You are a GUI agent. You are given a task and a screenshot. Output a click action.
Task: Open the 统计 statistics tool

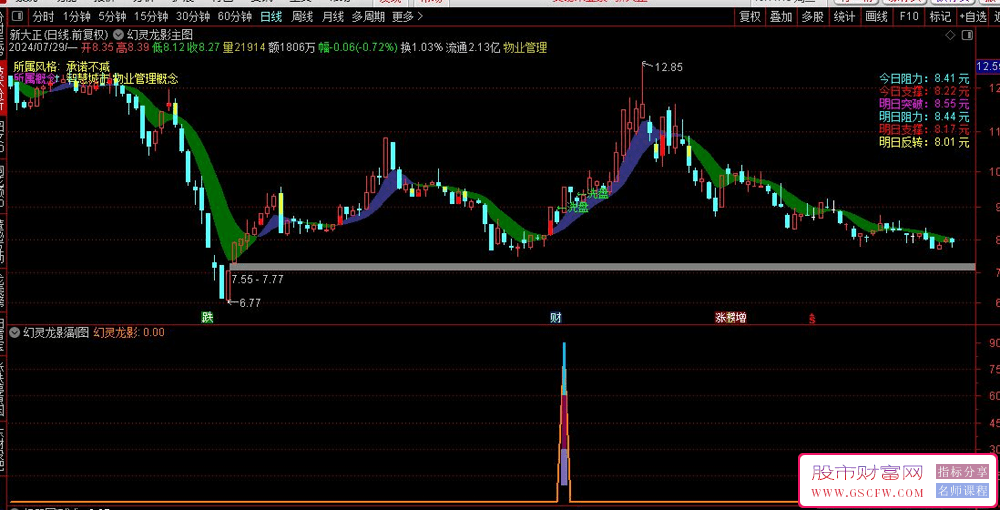click(x=844, y=17)
